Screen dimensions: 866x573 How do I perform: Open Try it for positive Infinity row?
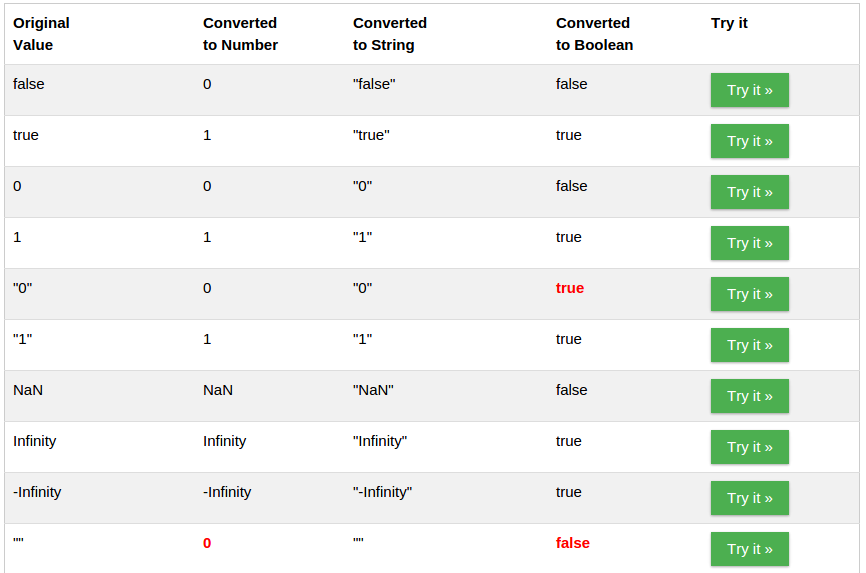pos(749,447)
